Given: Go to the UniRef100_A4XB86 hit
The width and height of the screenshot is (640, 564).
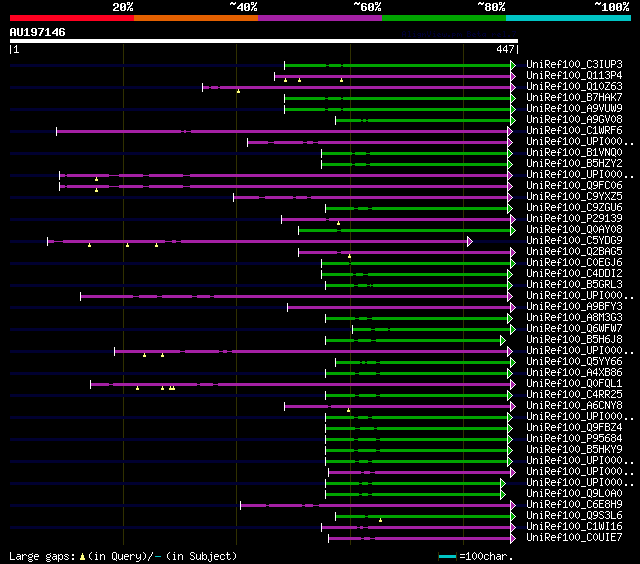Looking at the screenshot, I should point(574,373).
